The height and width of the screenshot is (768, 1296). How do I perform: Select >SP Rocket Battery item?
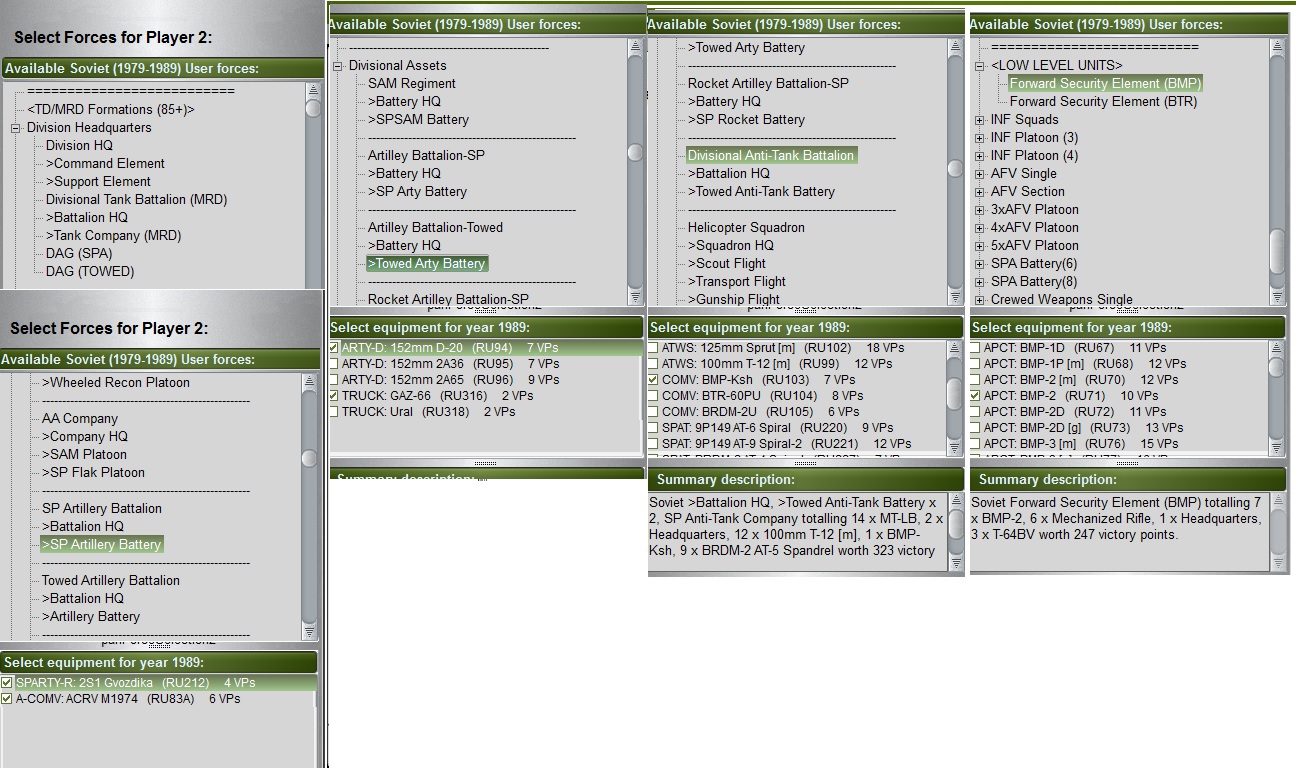coord(746,120)
